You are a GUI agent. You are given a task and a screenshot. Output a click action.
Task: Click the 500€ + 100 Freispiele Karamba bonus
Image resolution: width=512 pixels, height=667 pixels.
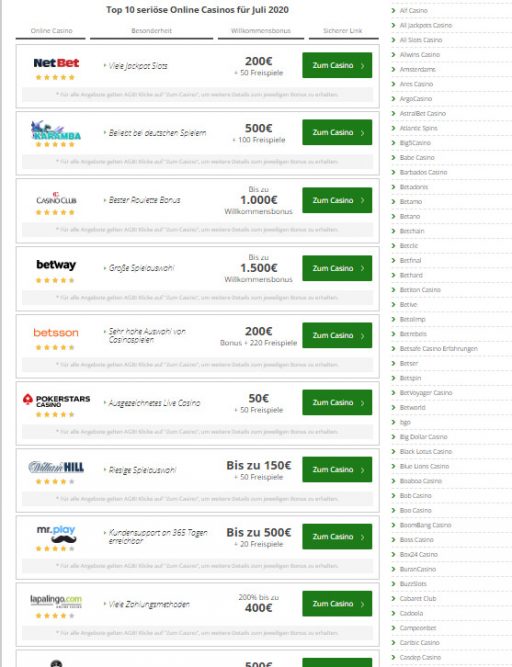tap(259, 134)
